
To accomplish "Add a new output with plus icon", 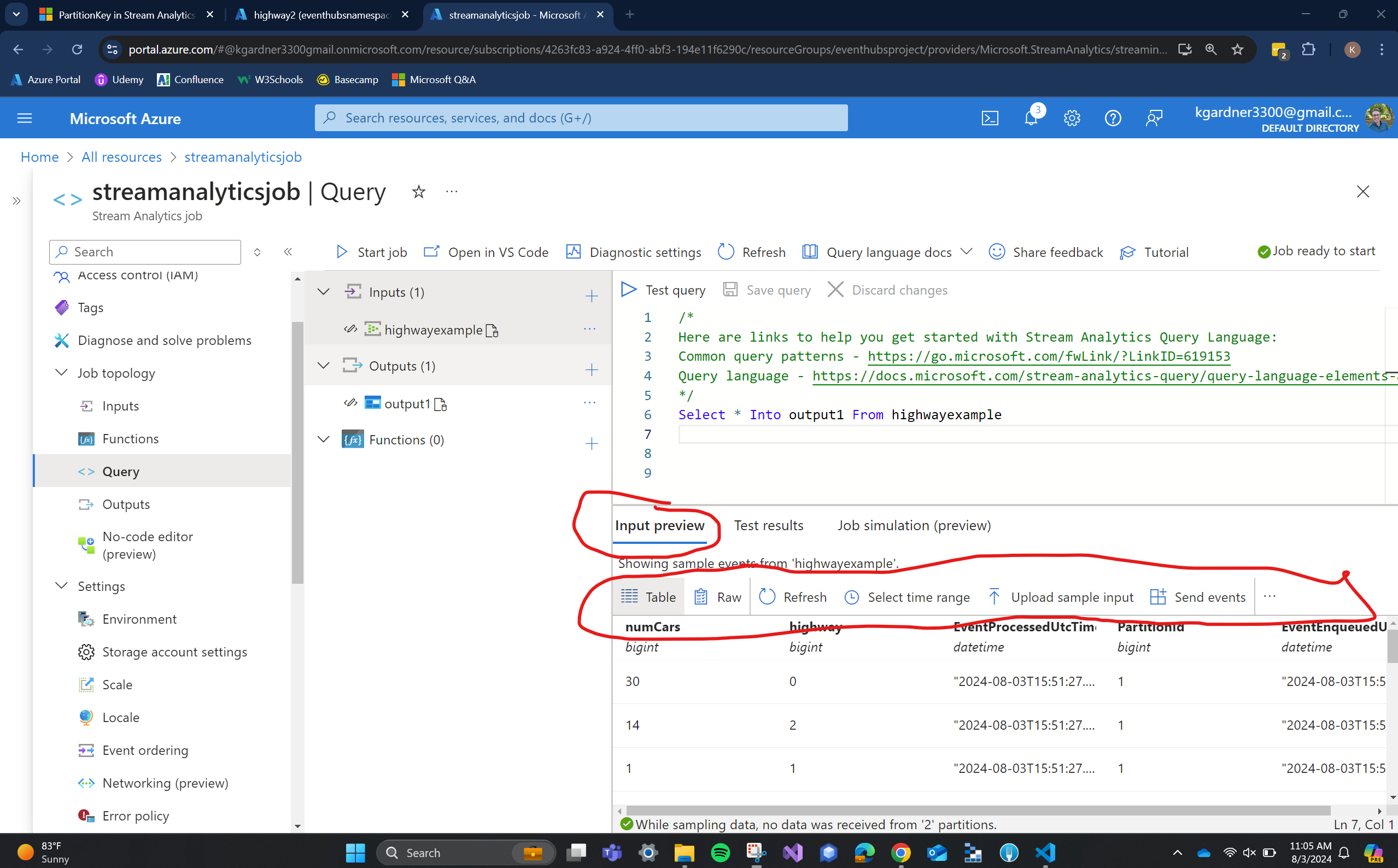I will 592,370.
